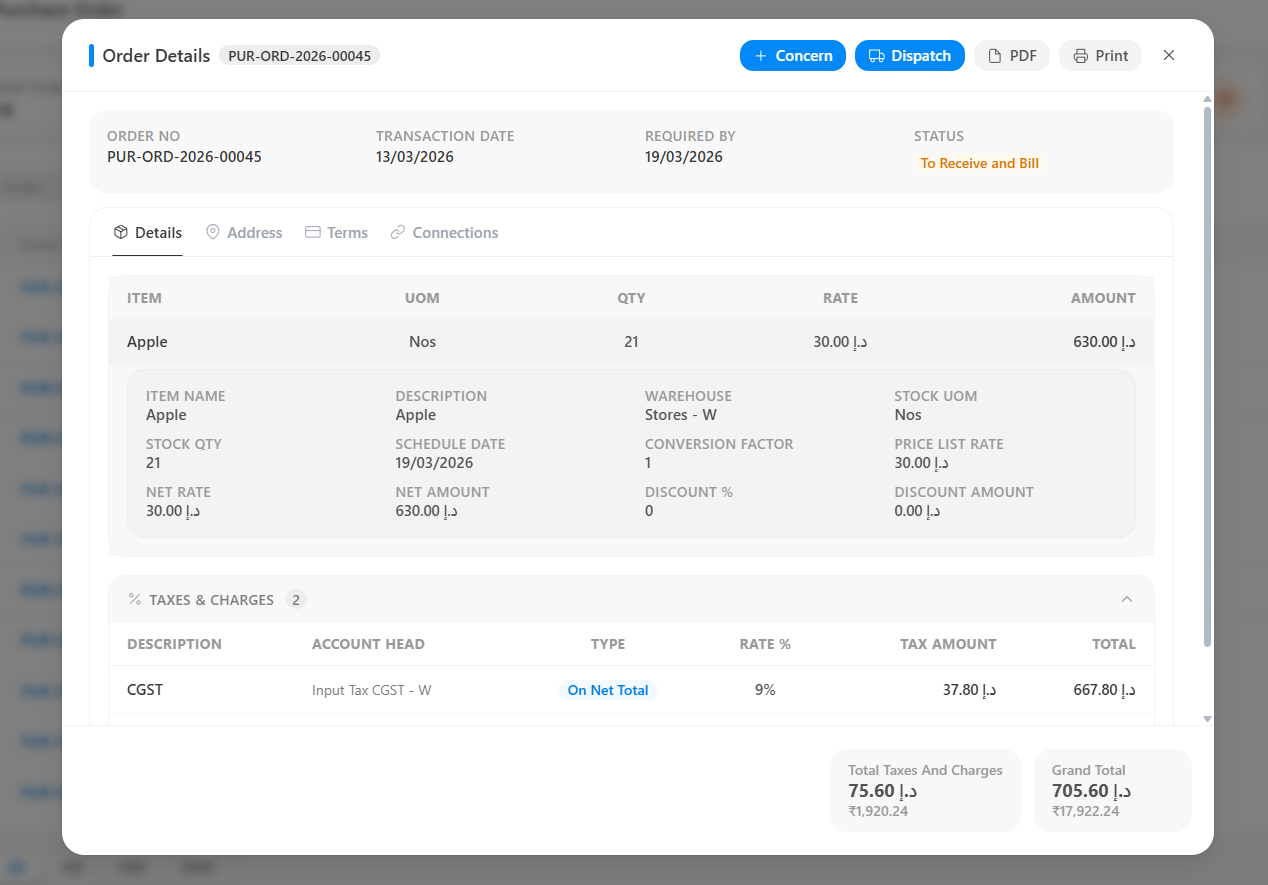Screen dimensions: 1268x885
Task: Click the Price List Rate value
Action: [921, 463]
